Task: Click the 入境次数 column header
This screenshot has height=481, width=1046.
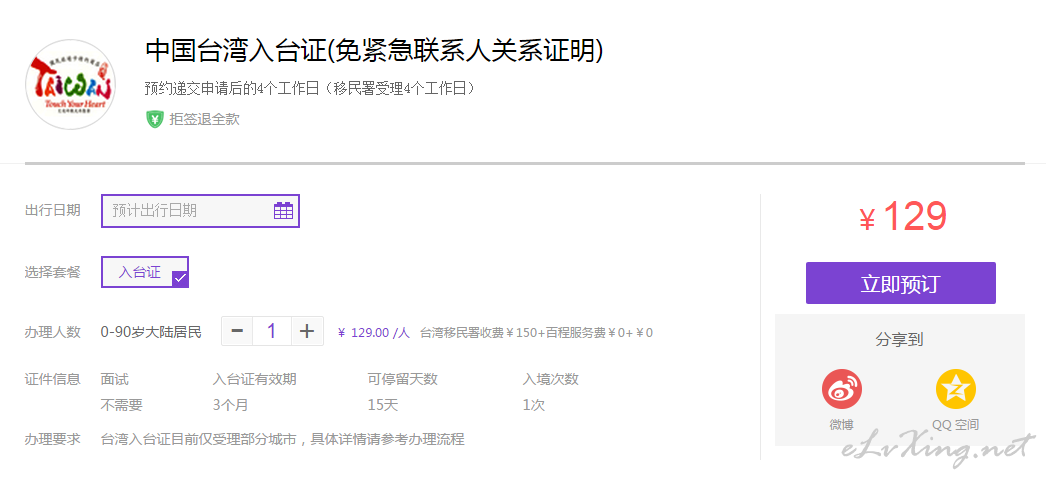Action: click(550, 379)
